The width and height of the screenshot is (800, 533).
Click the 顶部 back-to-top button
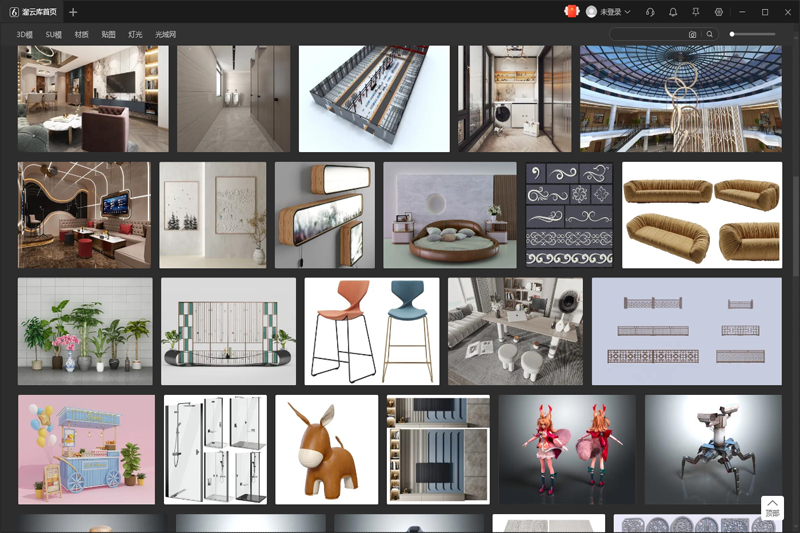pos(772,508)
